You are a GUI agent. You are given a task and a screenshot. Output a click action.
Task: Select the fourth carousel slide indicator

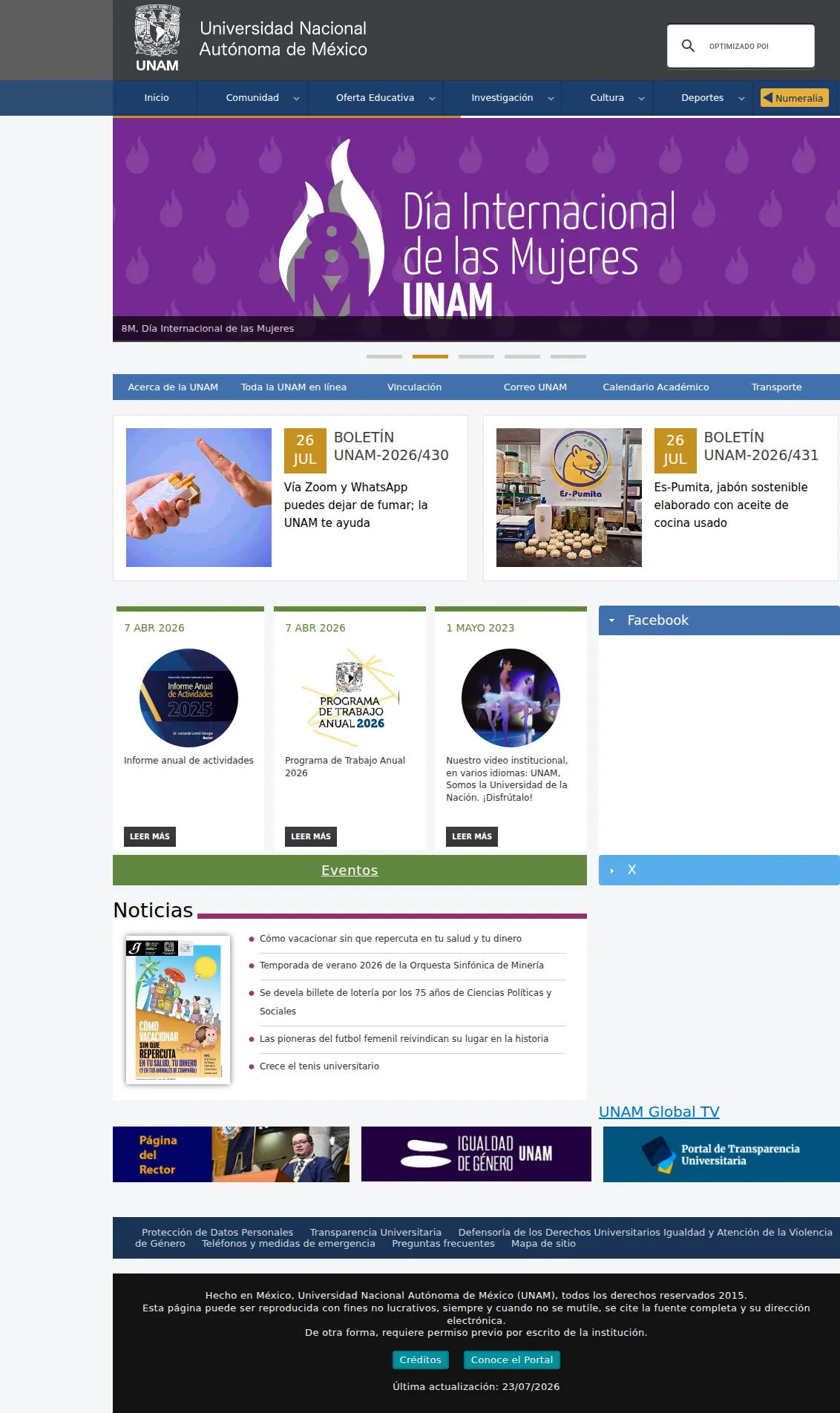[x=522, y=356]
